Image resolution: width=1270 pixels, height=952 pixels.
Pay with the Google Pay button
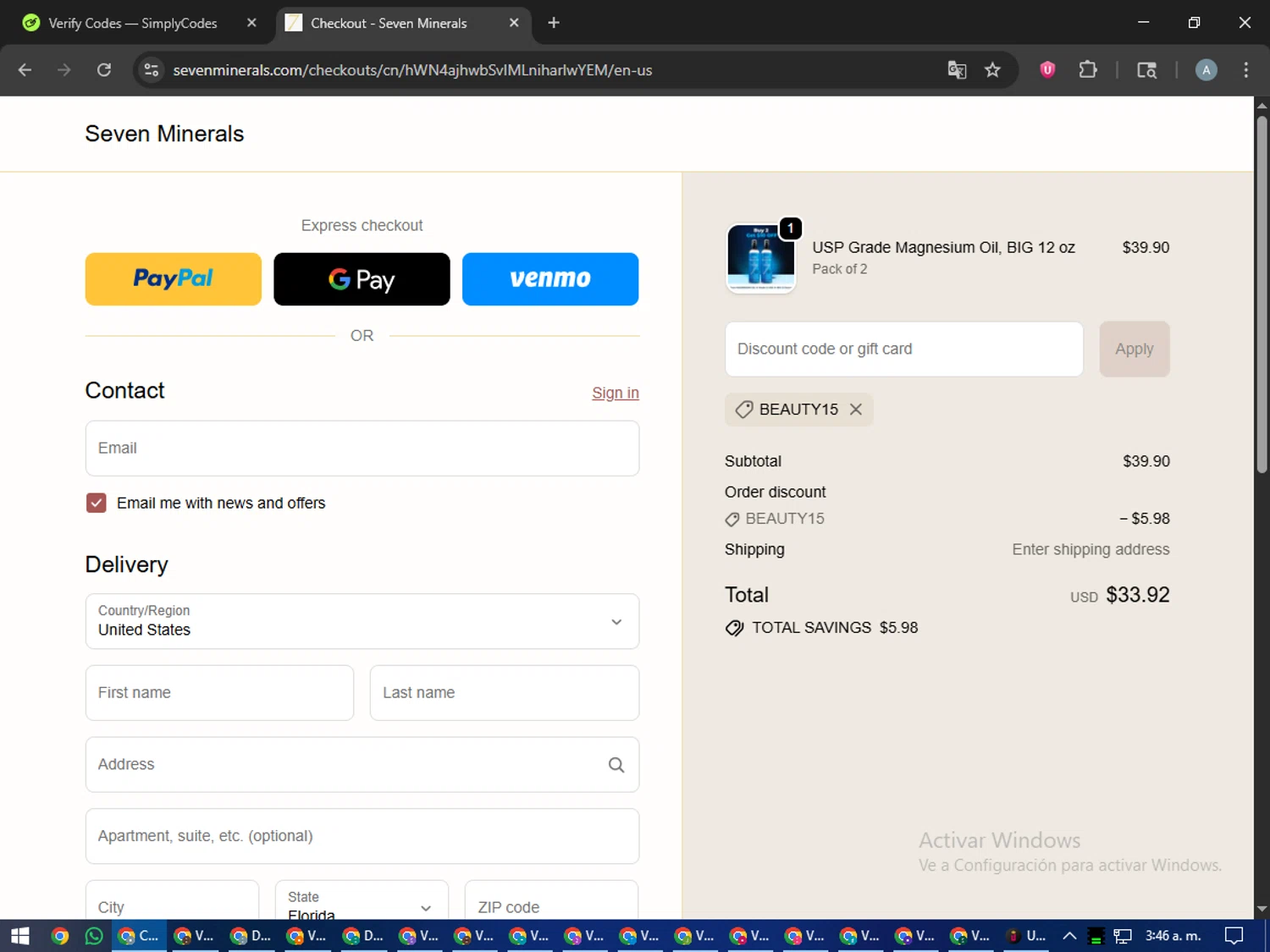point(362,278)
